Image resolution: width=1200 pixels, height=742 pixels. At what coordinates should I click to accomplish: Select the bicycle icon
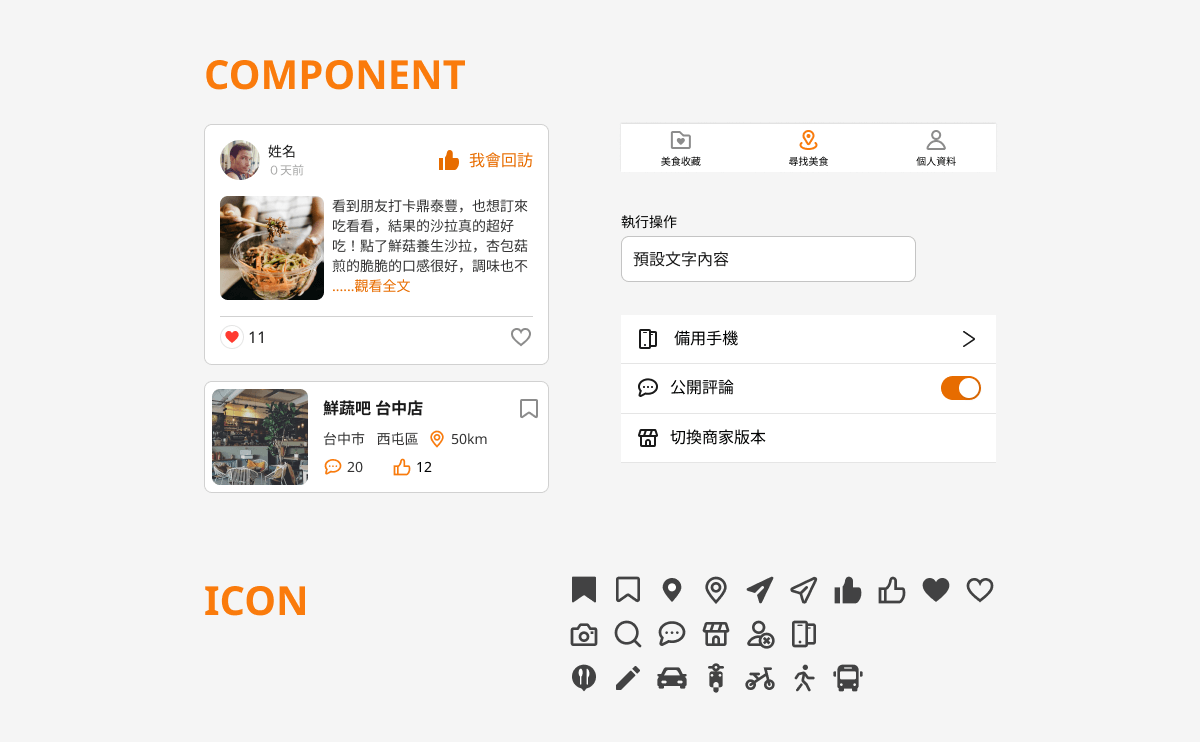(760, 679)
